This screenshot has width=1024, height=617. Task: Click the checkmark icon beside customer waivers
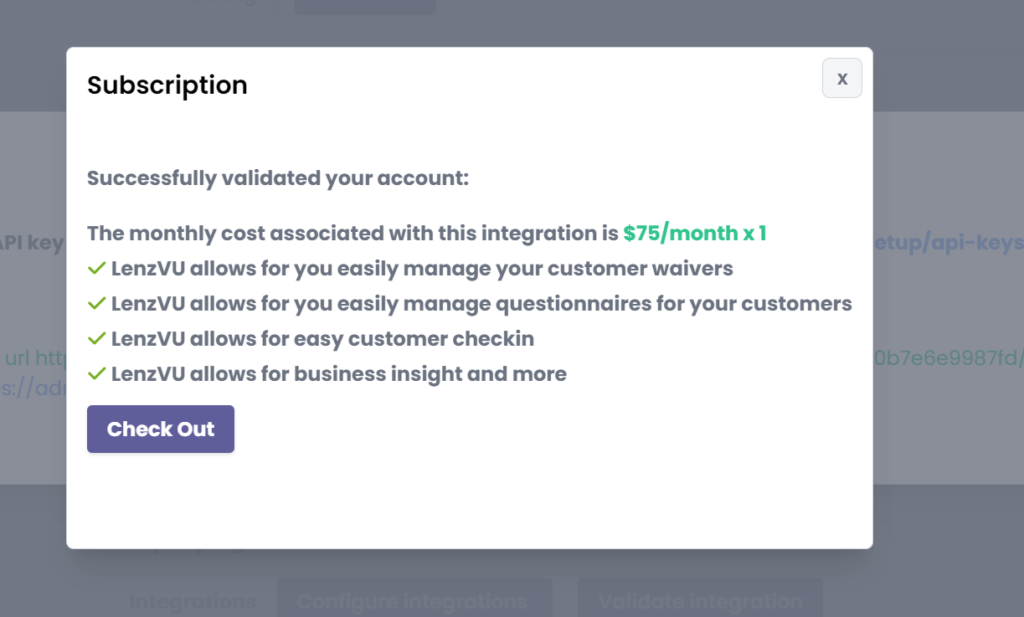97,269
